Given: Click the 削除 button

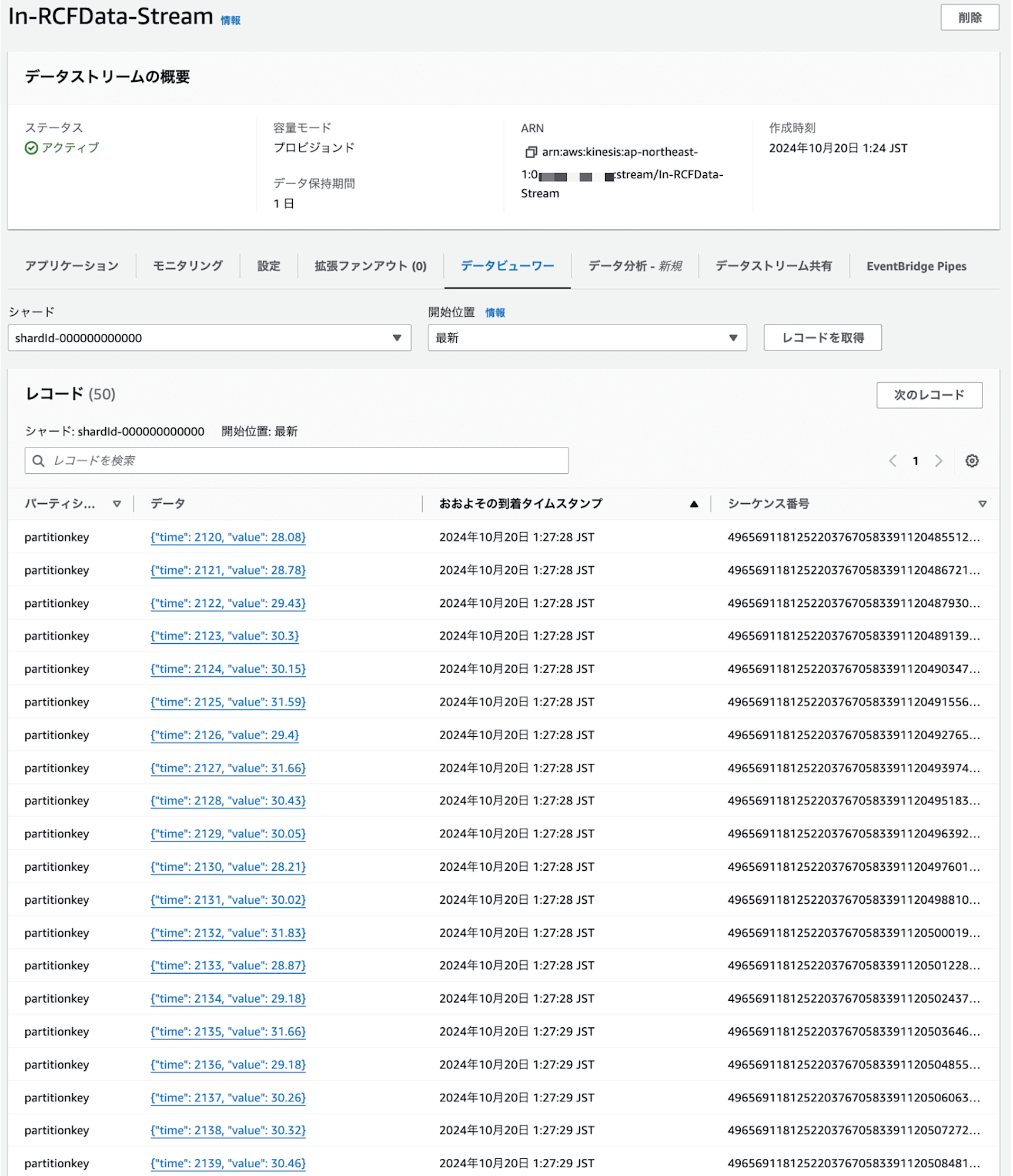Looking at the screenshot, I should pyautogui.click(x=971, y=18).
